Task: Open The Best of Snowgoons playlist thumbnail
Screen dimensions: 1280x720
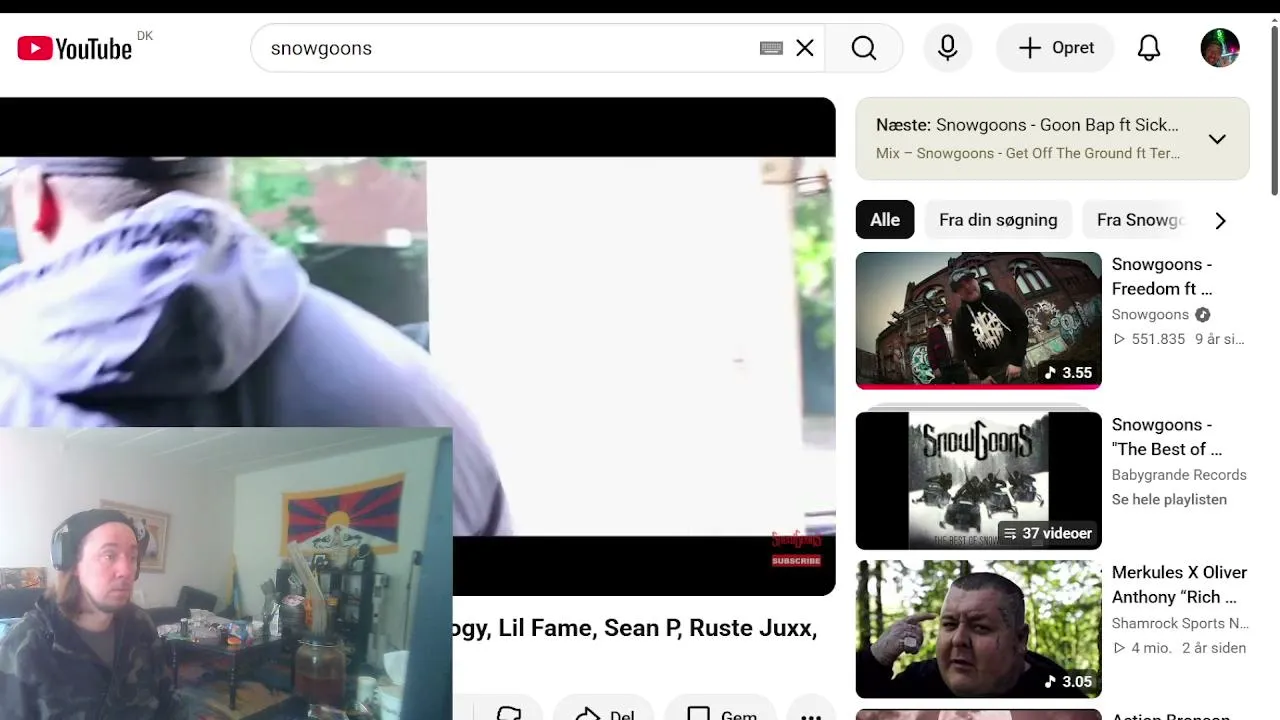Action: point(979,481)
